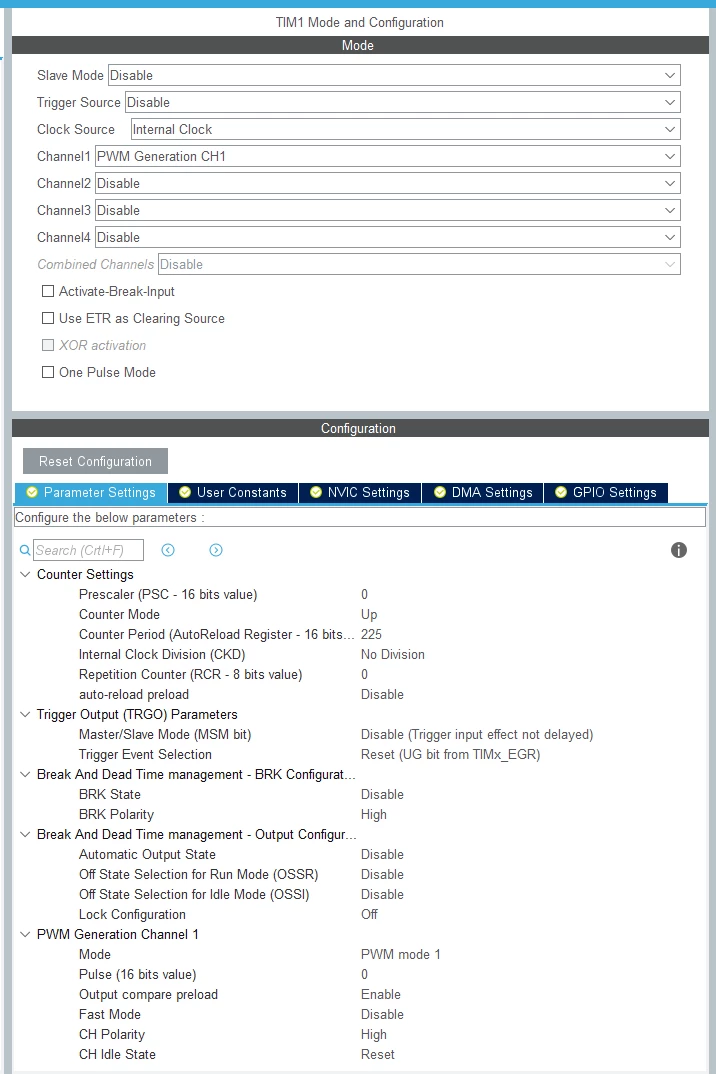This screenshot has height=1074, width=716.
Task: Enable Activate-Break-Input checkbox
Action: [x=48, y=291]
